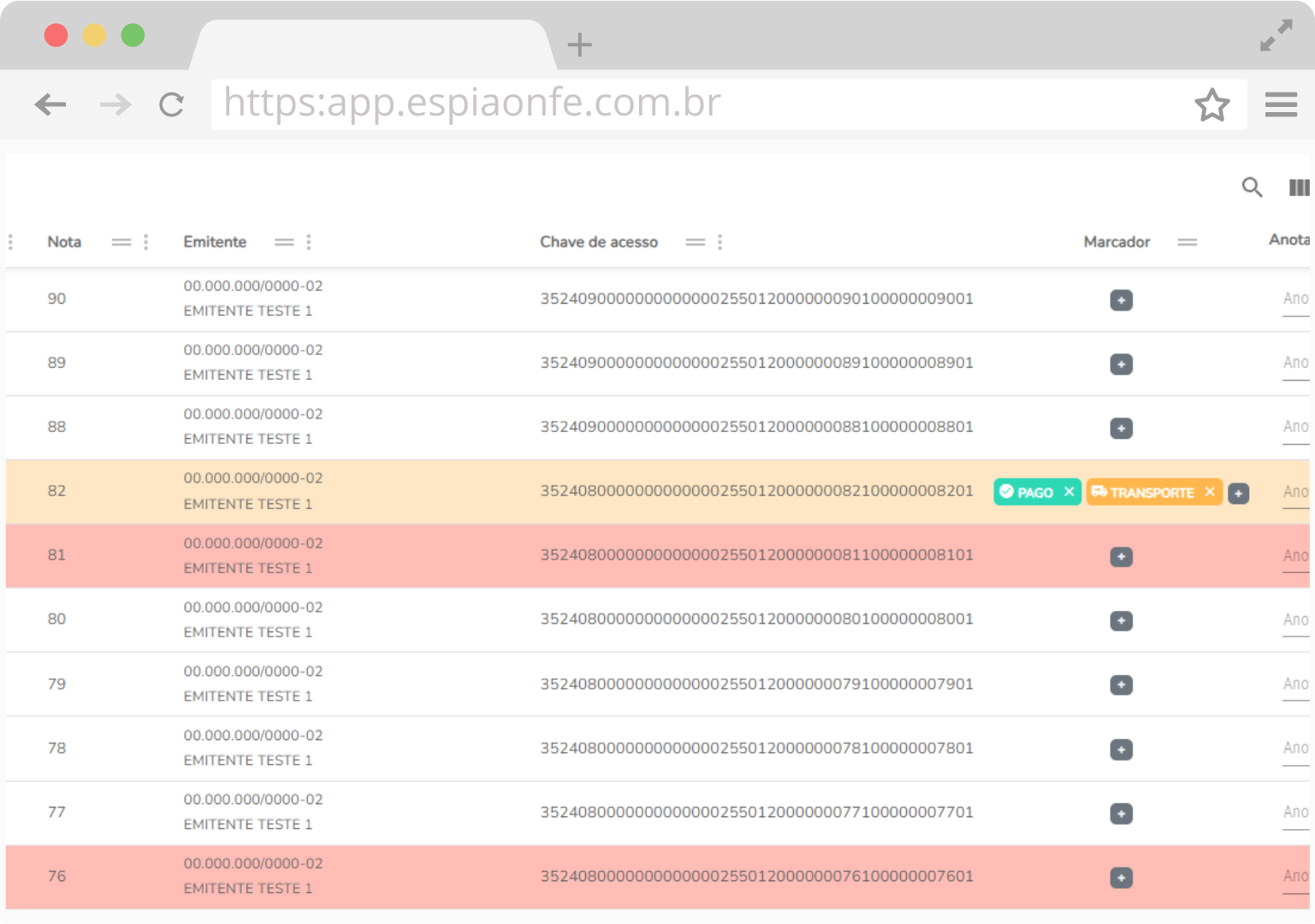
Task: Reload the page with refresh icon
Action: [x=172, y=104]
